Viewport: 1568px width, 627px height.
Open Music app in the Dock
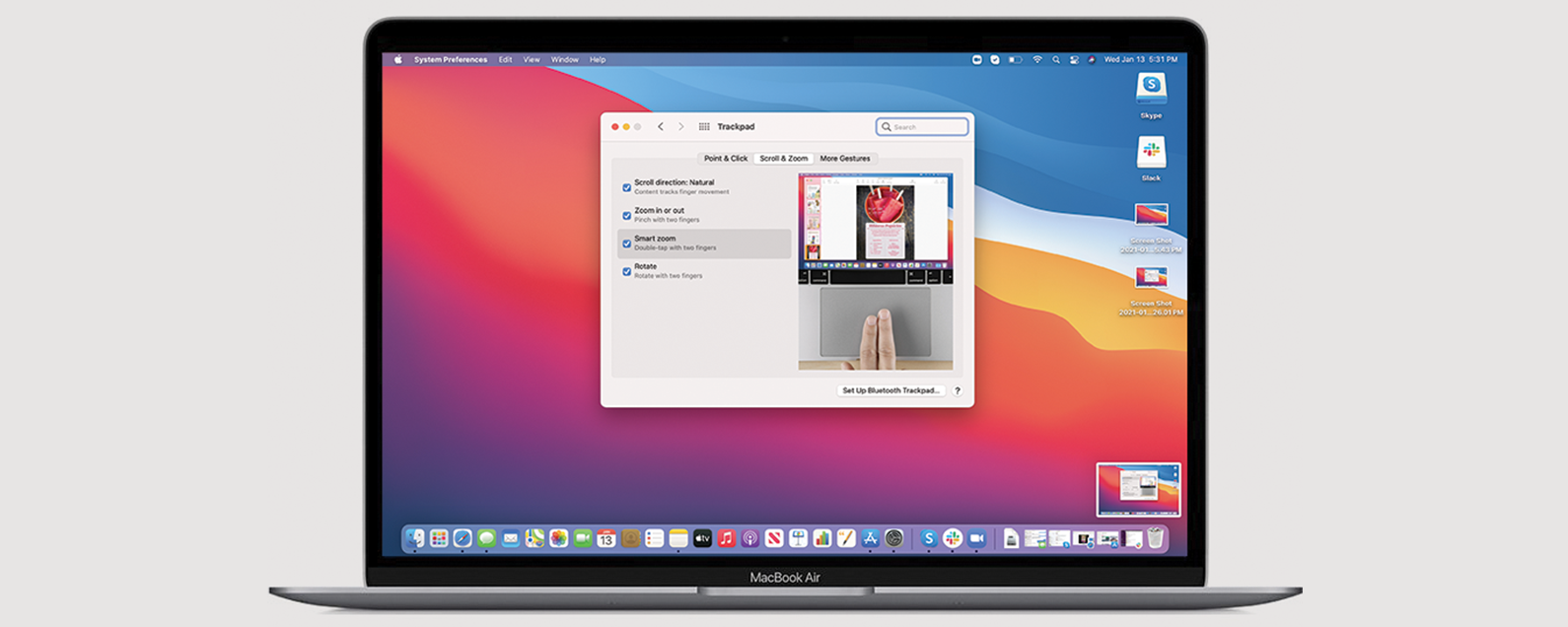tap(727, 538)
